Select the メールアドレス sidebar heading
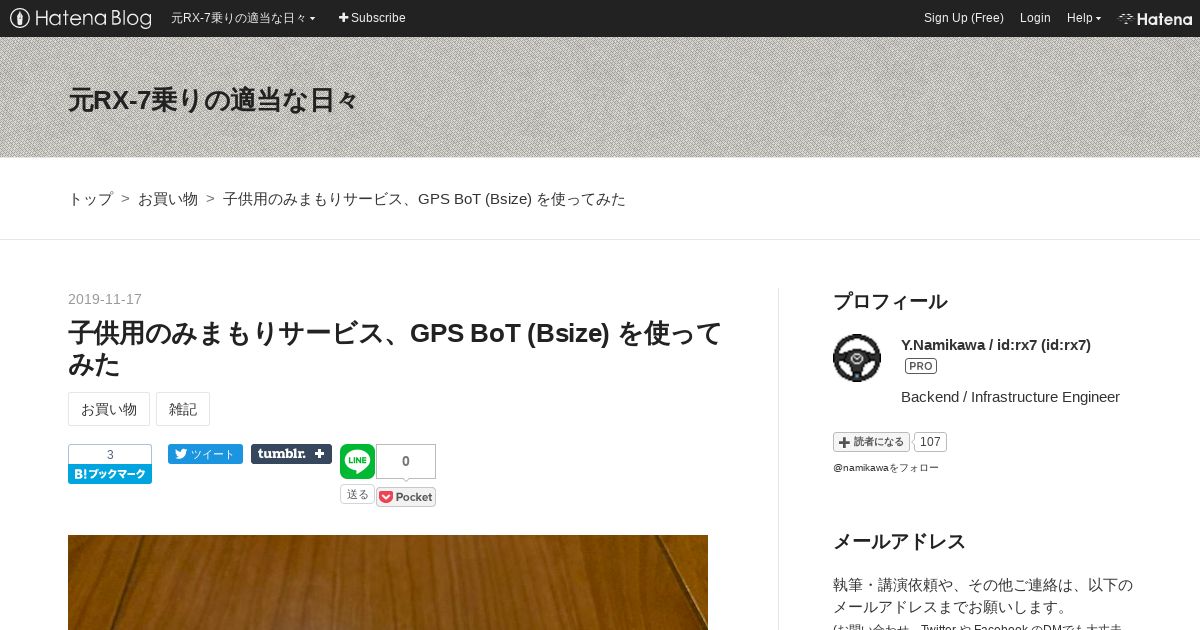 (899, 542)
